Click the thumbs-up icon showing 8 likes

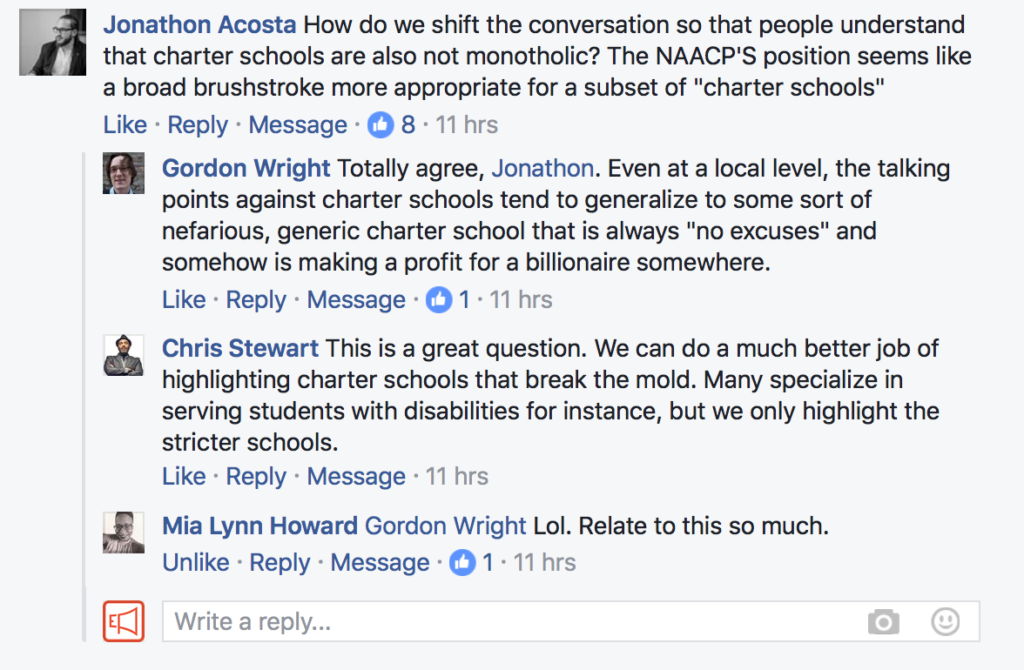pyautogui.click(x=381, y=125)
